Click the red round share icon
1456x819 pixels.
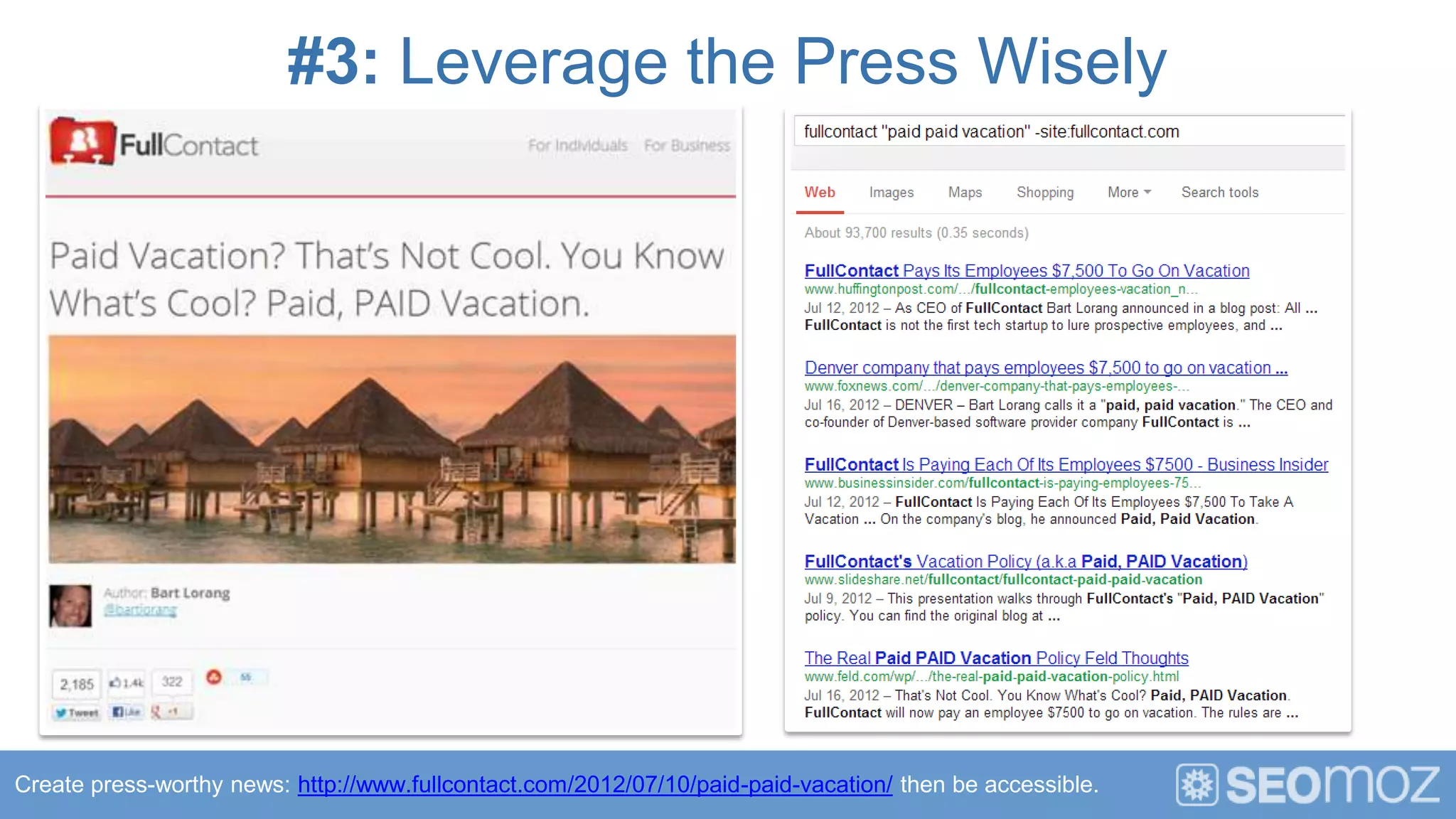pyautogui.click(x=213, y=677)
